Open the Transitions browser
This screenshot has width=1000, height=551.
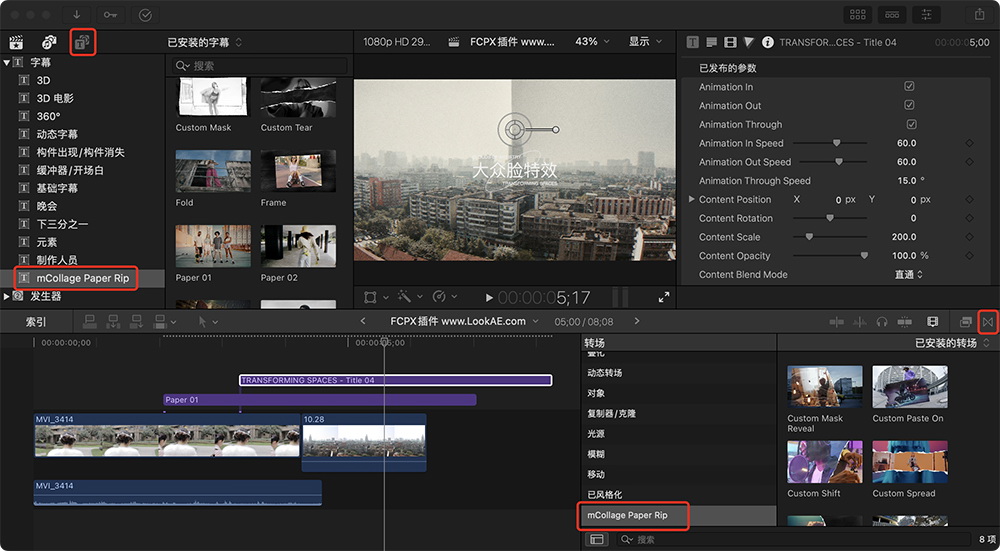(987, 321)
